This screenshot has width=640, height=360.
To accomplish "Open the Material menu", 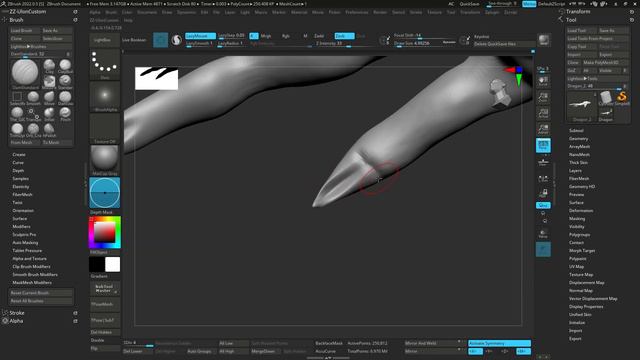I will point(299,12).
